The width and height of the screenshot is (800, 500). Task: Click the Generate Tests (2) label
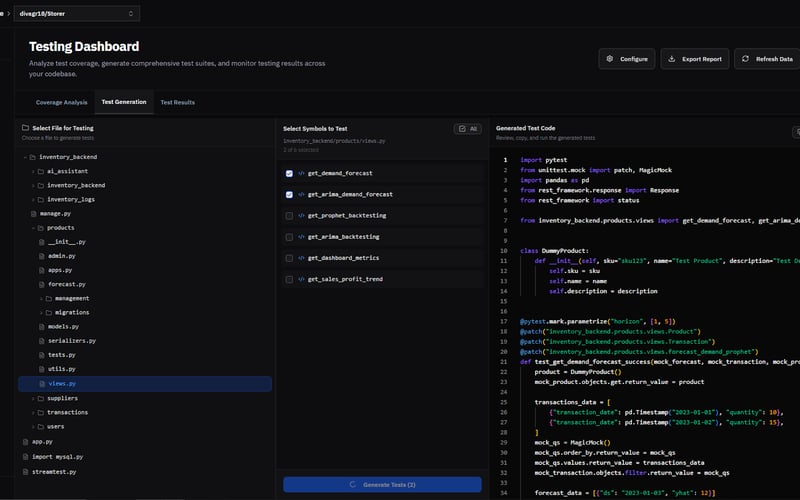coord(389,485)
